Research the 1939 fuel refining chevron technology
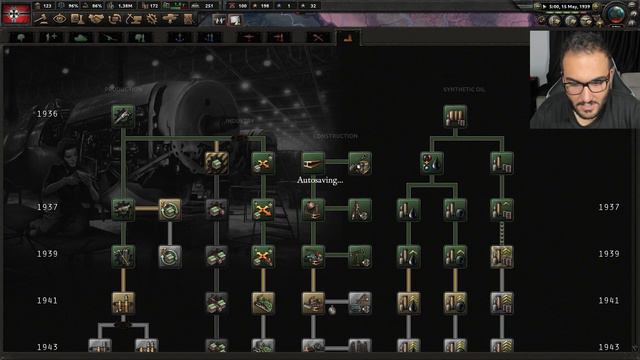 tap(502, 256)
